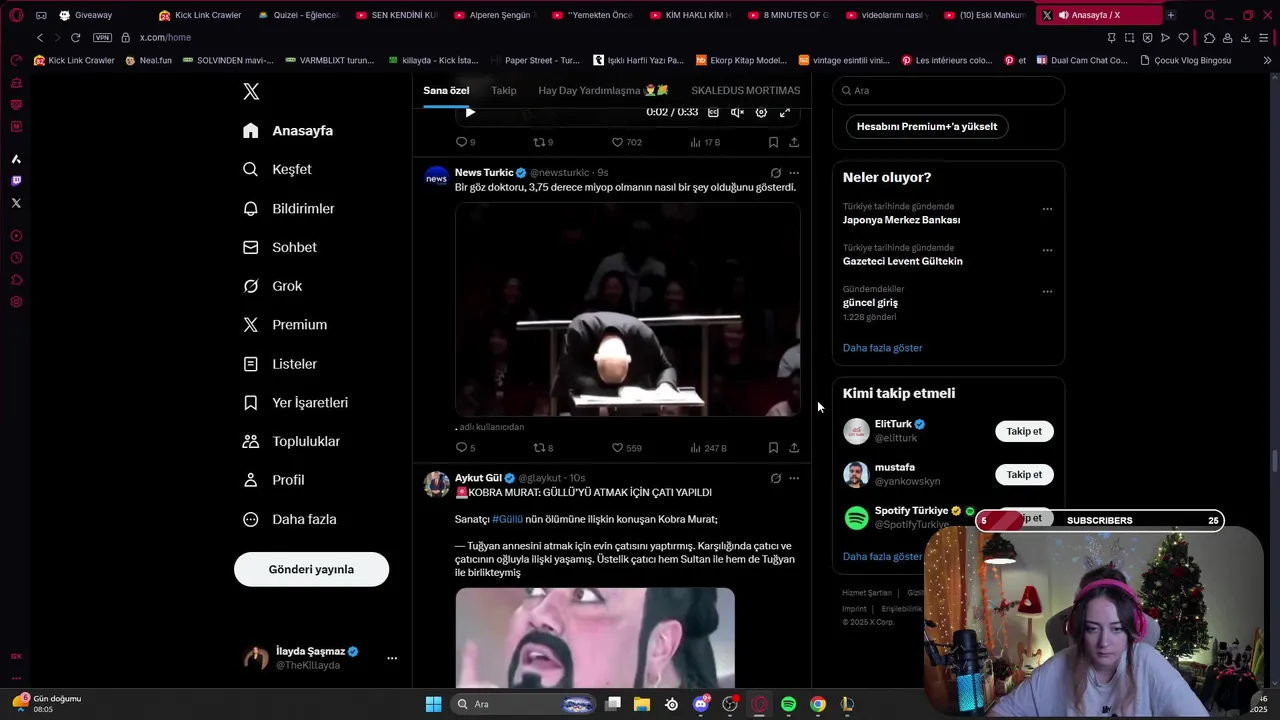The width and height of the screenshot is (1280, 720).
Task: Switch to Sana özel tab
Action: pyautogui.click(x=446, y=90)
